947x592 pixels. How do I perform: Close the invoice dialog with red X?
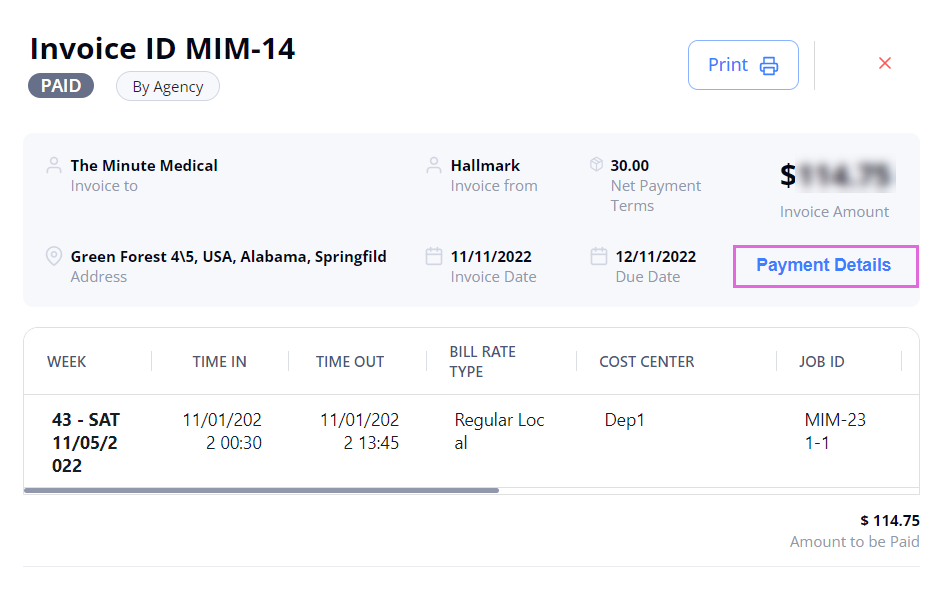pos(884,63)
